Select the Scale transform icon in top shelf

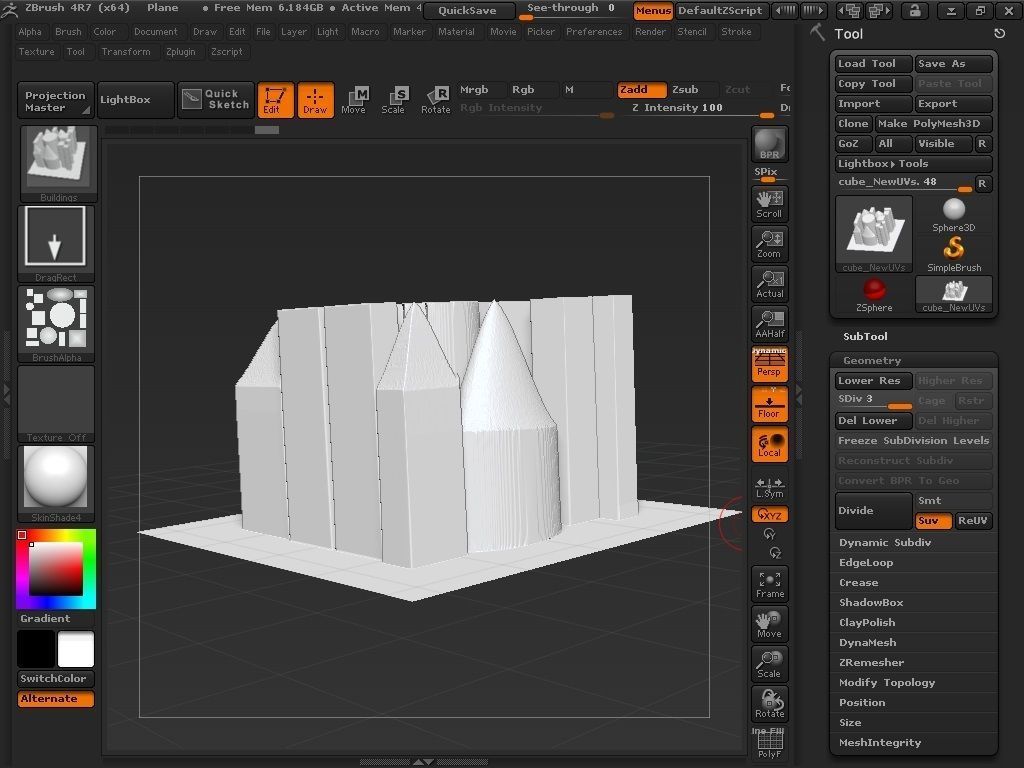394,100
